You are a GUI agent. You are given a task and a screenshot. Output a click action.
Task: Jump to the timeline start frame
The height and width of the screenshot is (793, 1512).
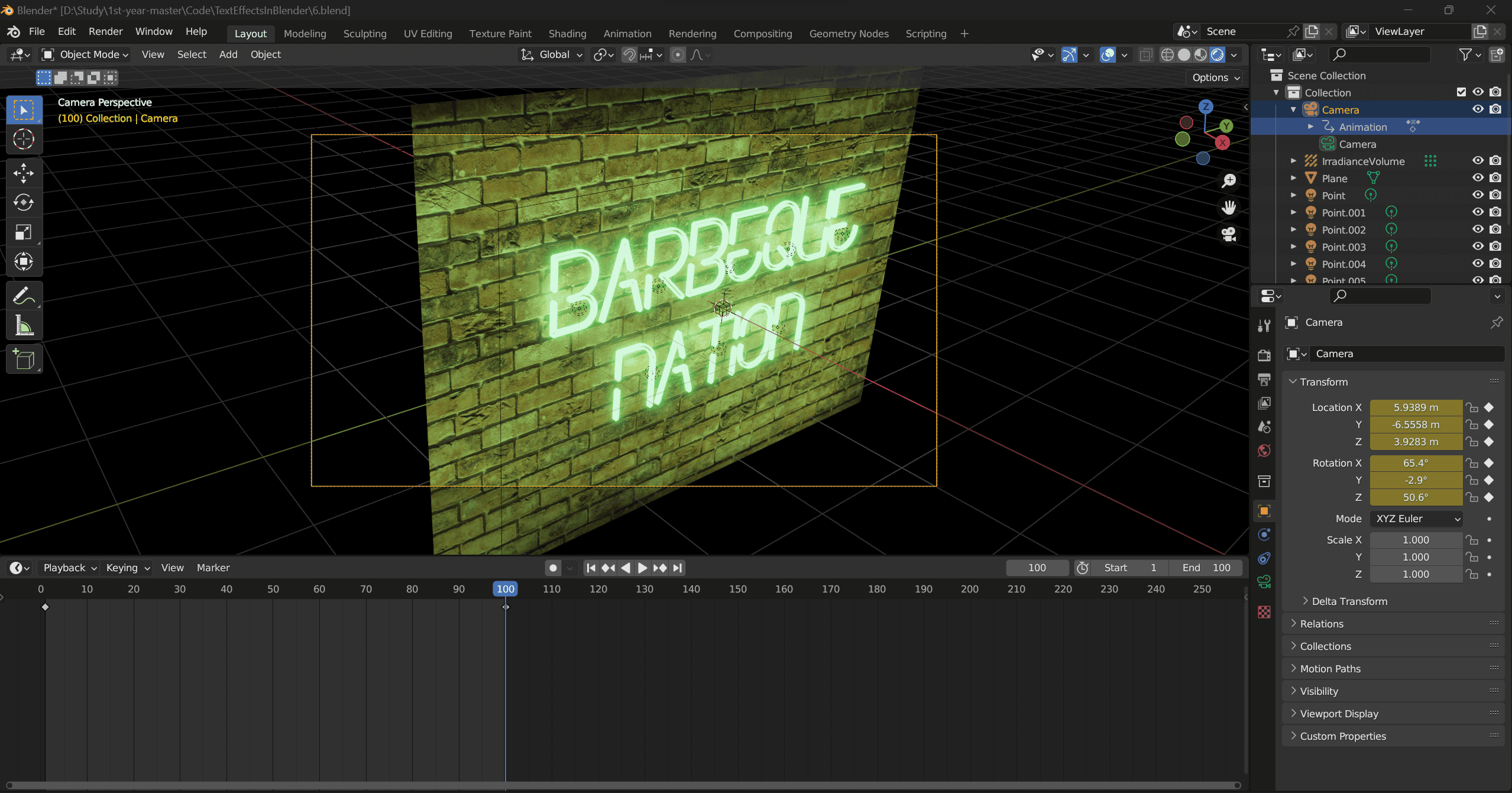pyautogui.click(x=591, y=568)
